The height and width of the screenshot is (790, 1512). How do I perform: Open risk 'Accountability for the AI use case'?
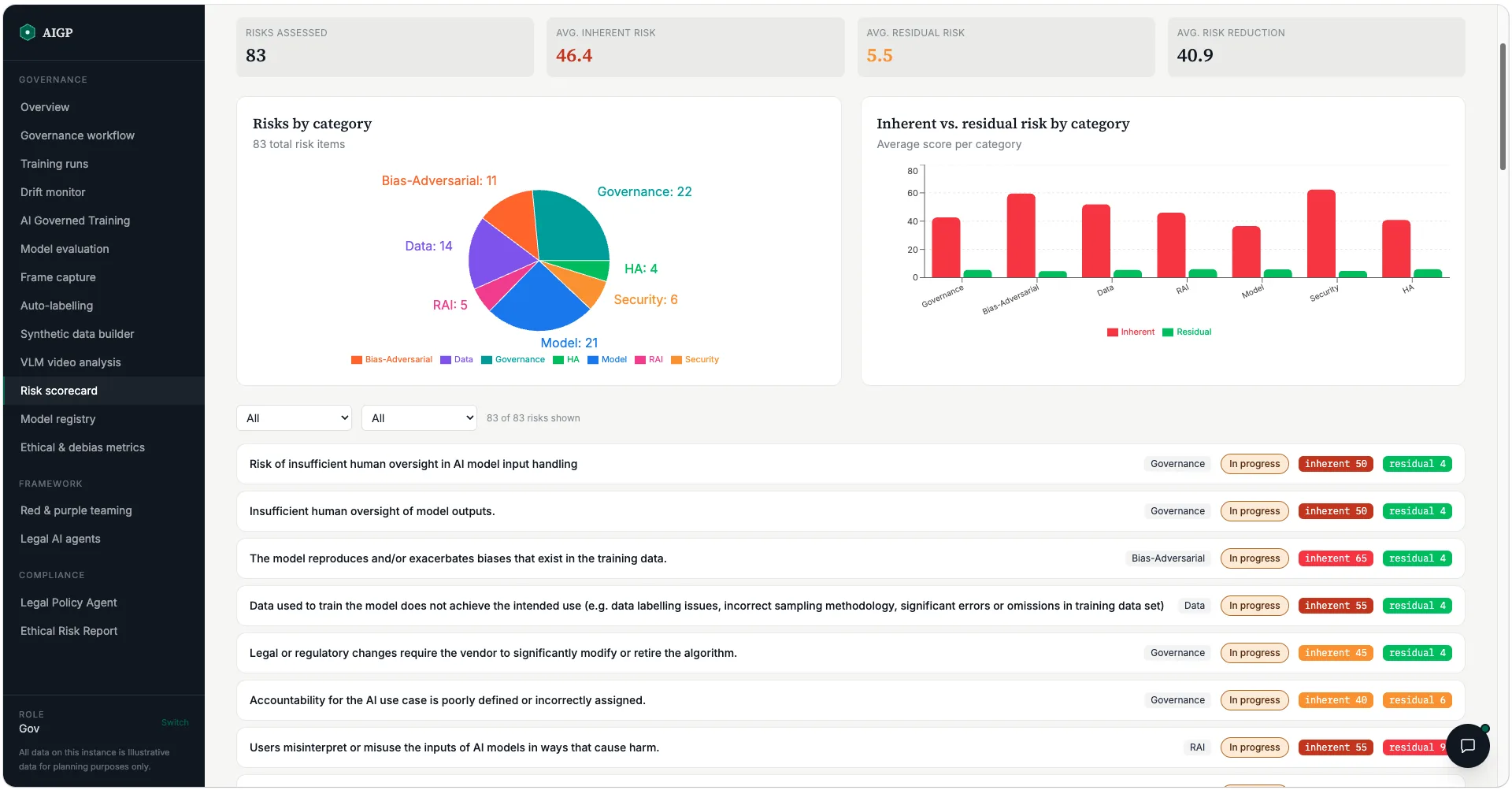coord(850,700)
